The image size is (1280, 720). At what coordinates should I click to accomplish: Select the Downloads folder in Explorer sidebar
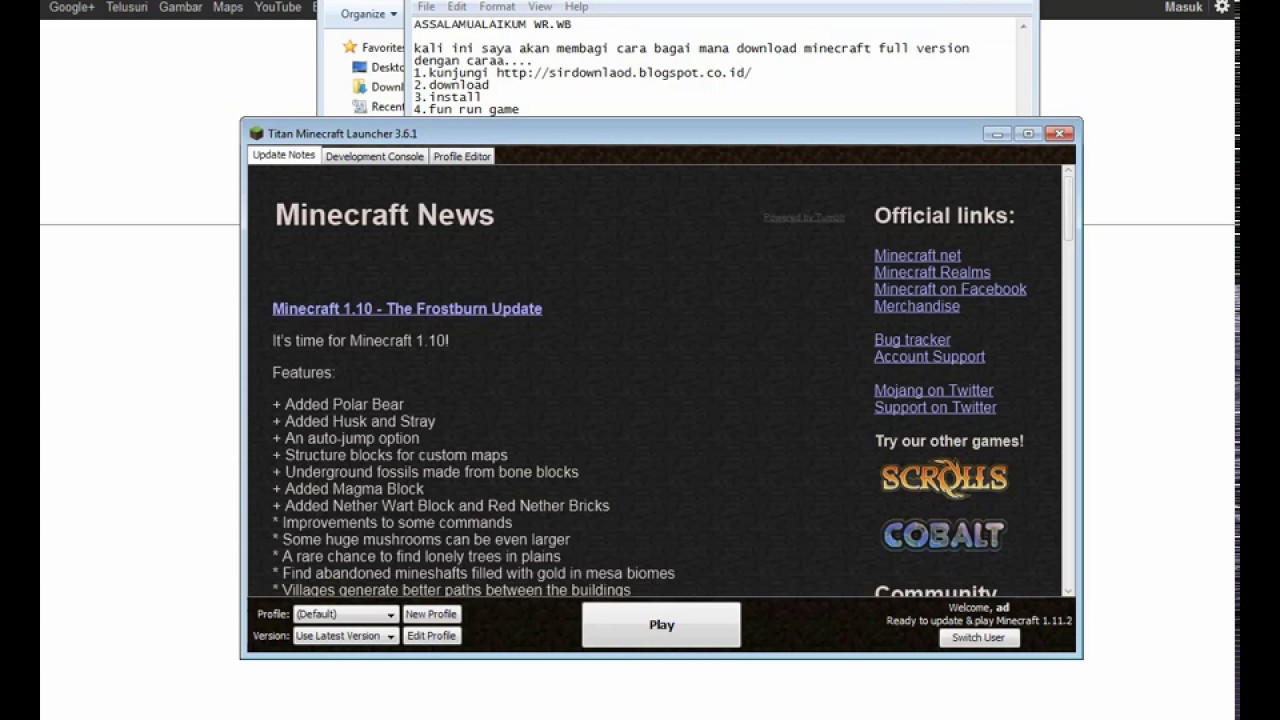point(379,87)
